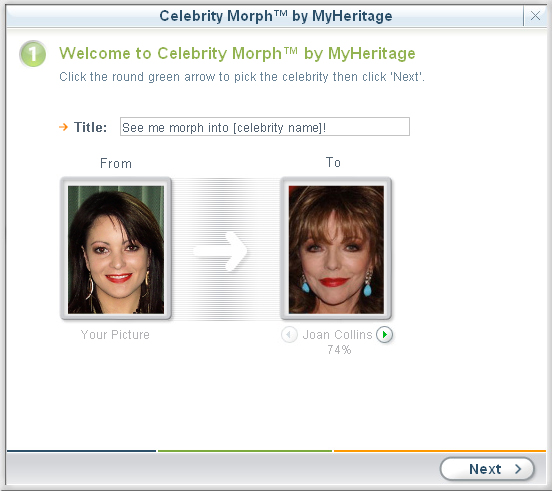Click the greyed previous-celebrity arrow
This screenshot has height=491, width=552.
[x=289, y=334]
